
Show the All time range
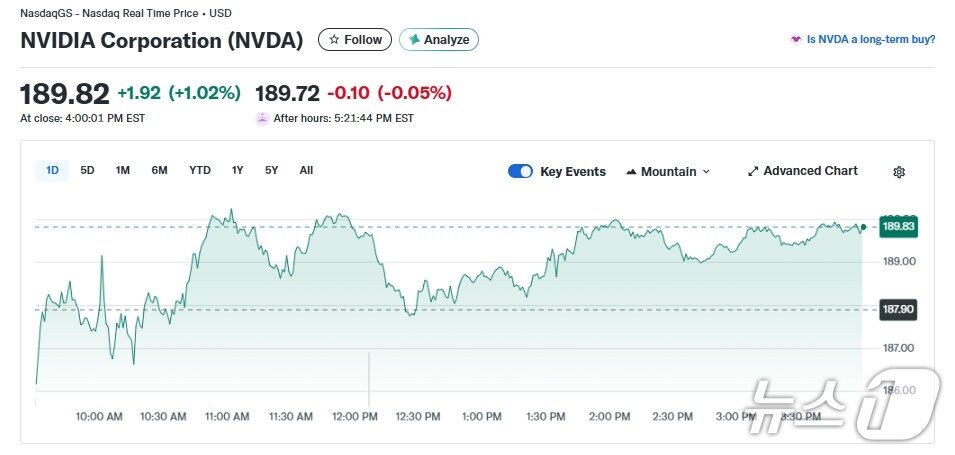[306, 170]
